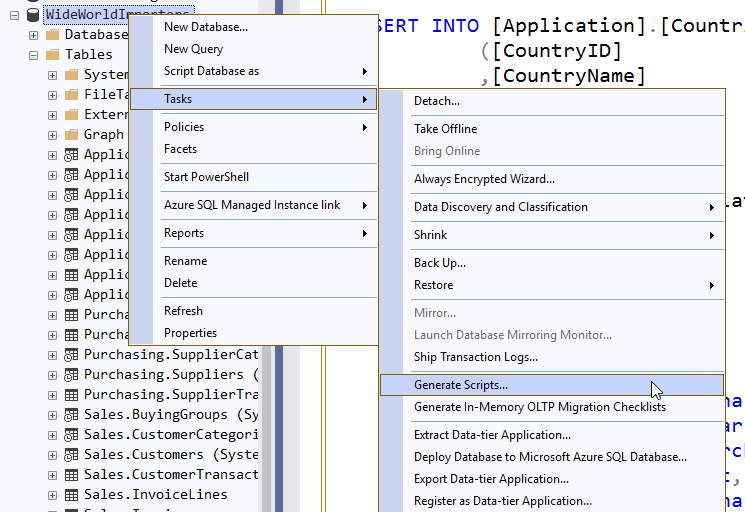
Task: Collapse the Tables folder node
Action: [33, 55]
